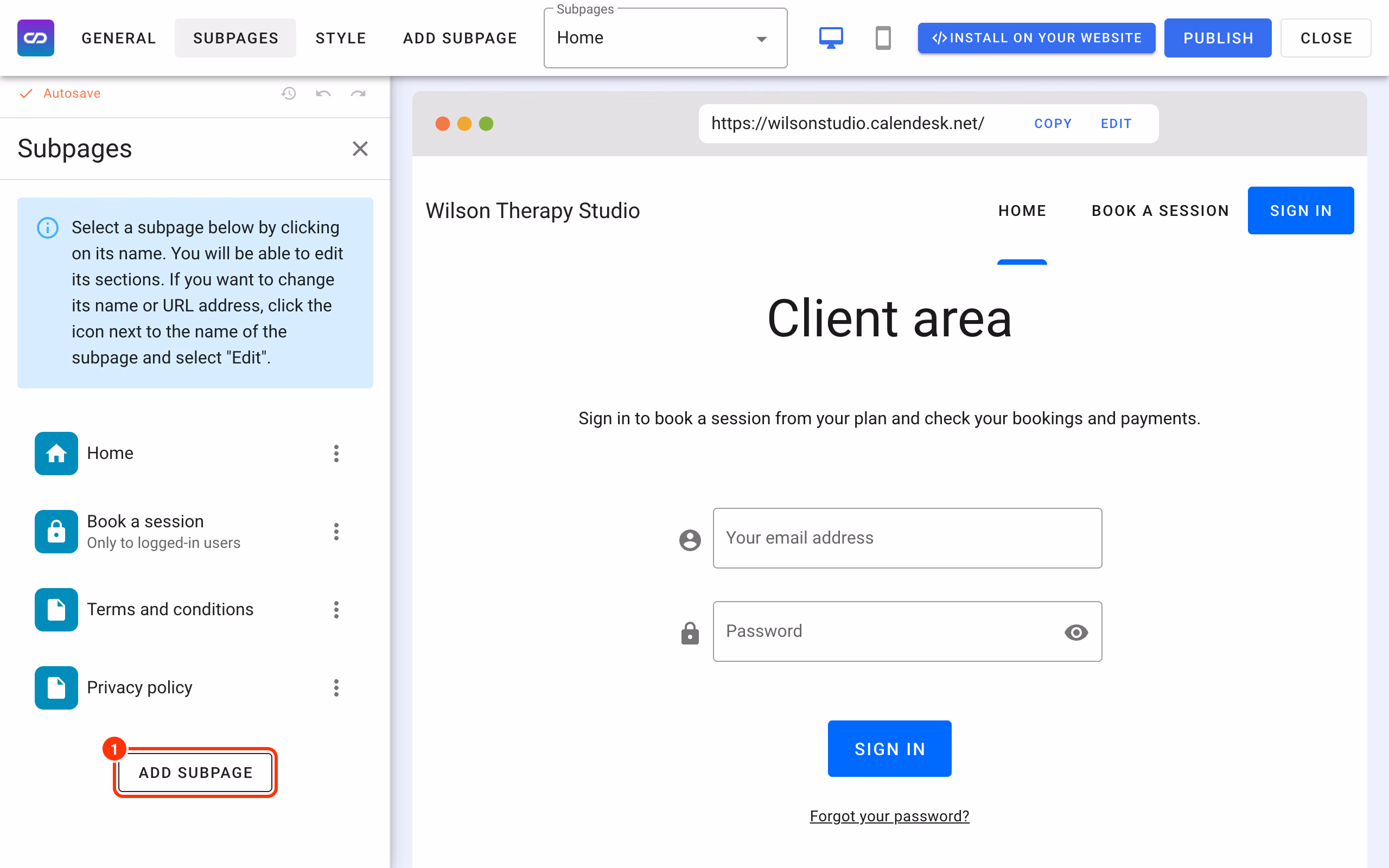Click Sign In in preview navigation
The height and width of the screenshot is (868, 1389).
[1300, 210]
